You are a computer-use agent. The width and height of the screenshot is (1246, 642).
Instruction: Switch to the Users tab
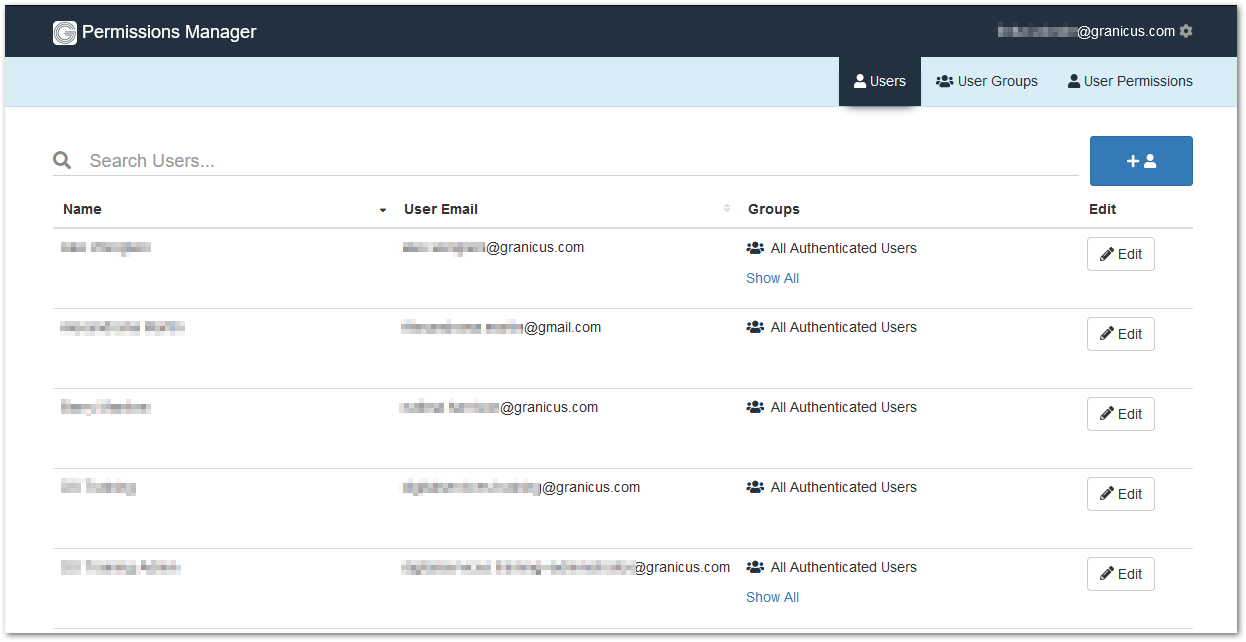(880, 81)
